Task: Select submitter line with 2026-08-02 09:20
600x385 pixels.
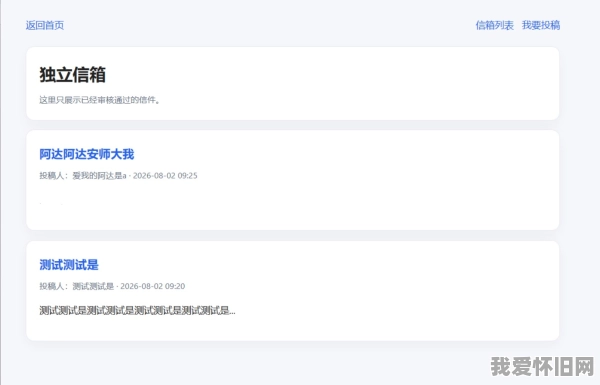Action: [112, 286]
